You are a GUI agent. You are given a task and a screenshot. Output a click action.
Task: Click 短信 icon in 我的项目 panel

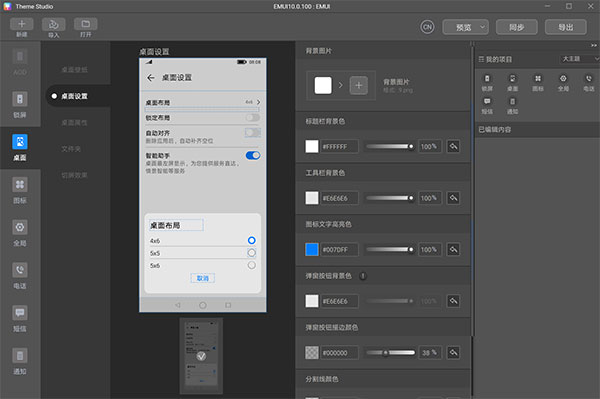(x=487, y=101)
